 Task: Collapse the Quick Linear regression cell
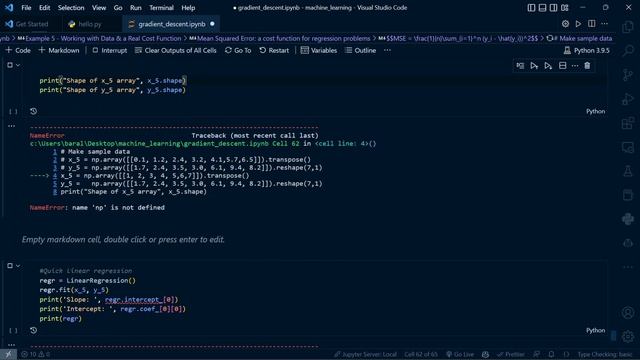click(x=18, y=266)
